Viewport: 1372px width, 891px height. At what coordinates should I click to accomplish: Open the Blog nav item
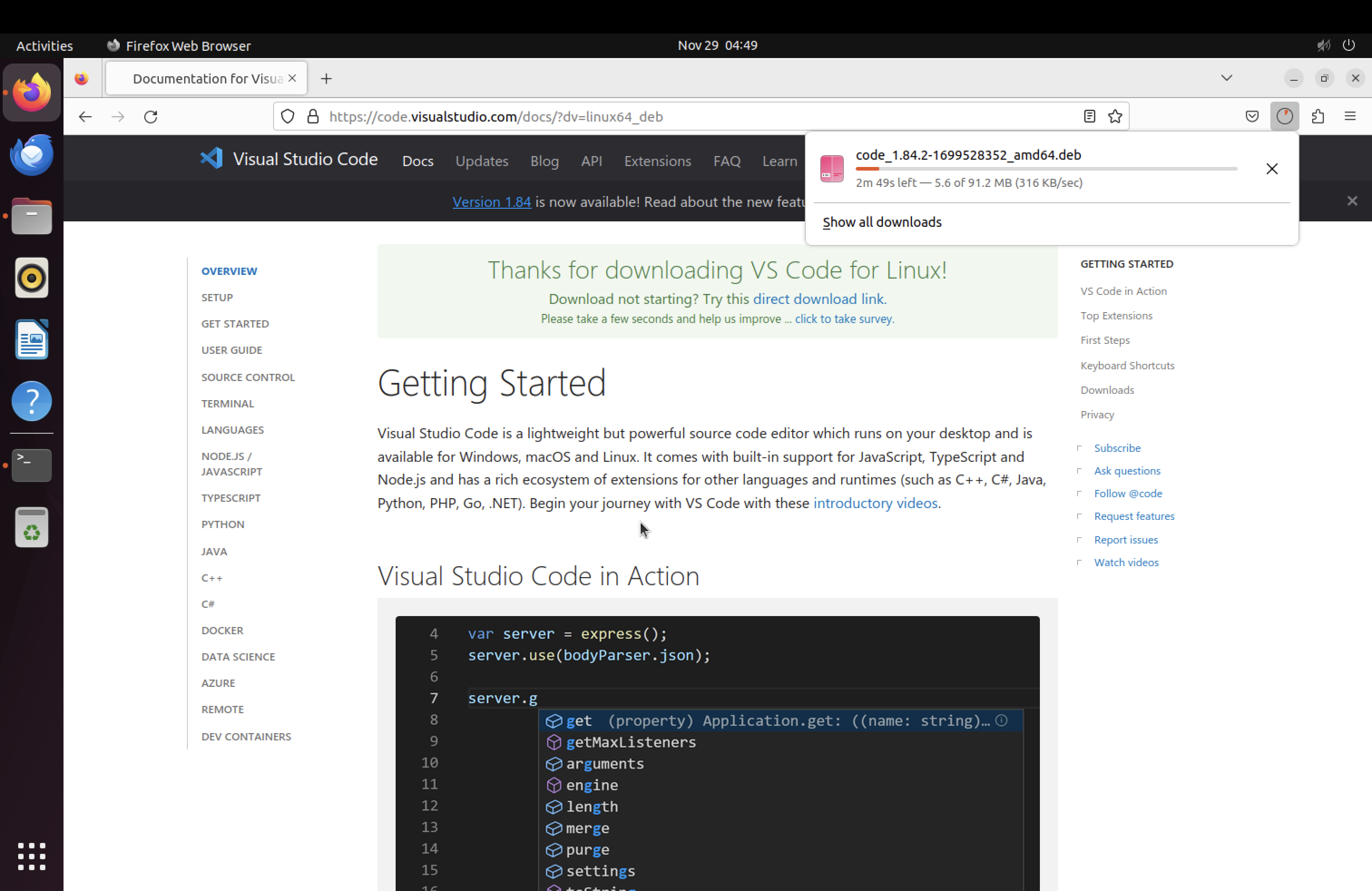[x=545, y=161]
